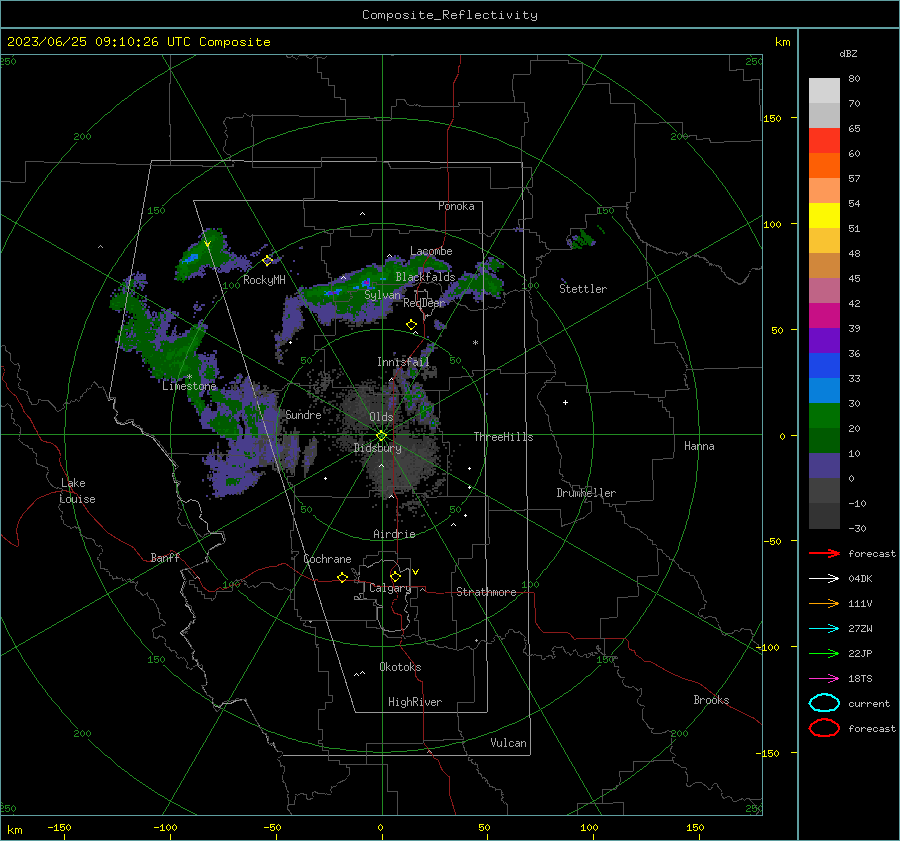Click the Okotoks city label
Image resolution: width=900 pixels, height=841 pixels.
coord(400,667)
